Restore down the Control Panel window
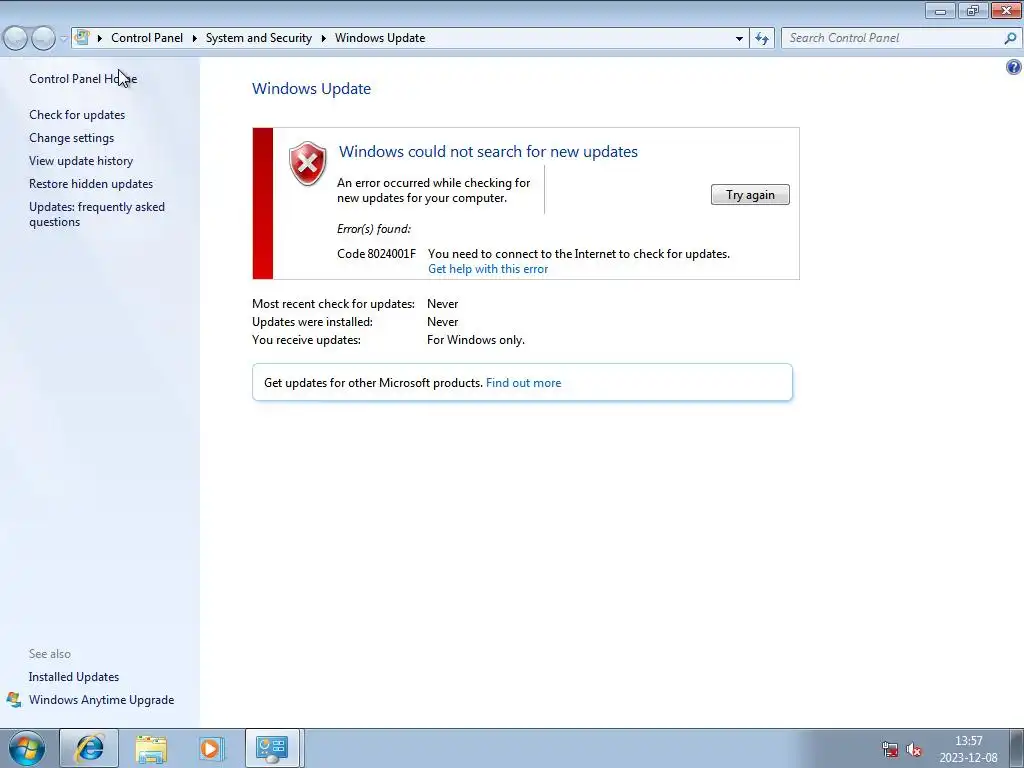The height and width of the screenshot is (768, 1024). click(x=973, y=10)
